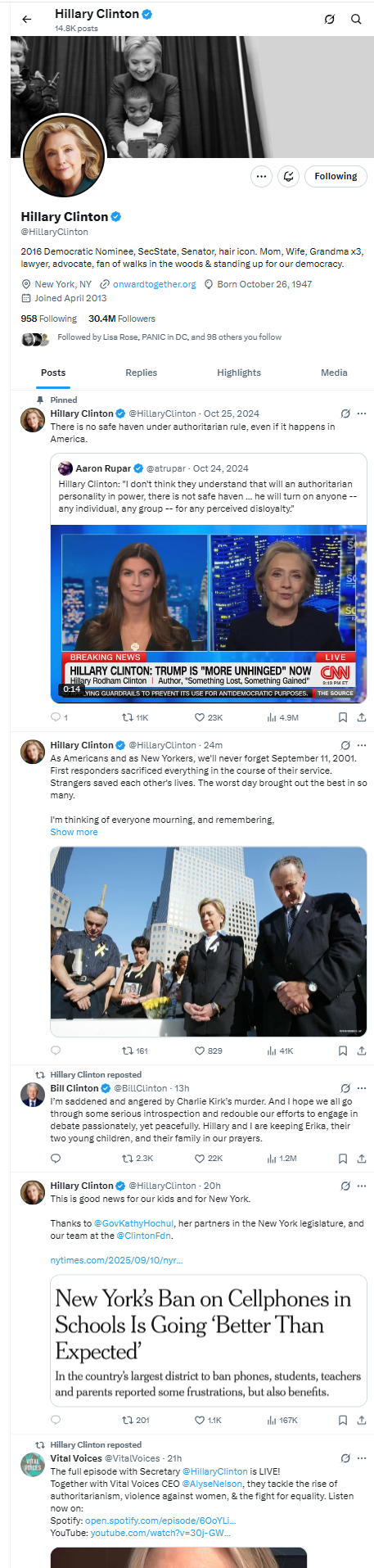
Task: Click the Grok icon in the top header
Action: click(x=329, y=19)
